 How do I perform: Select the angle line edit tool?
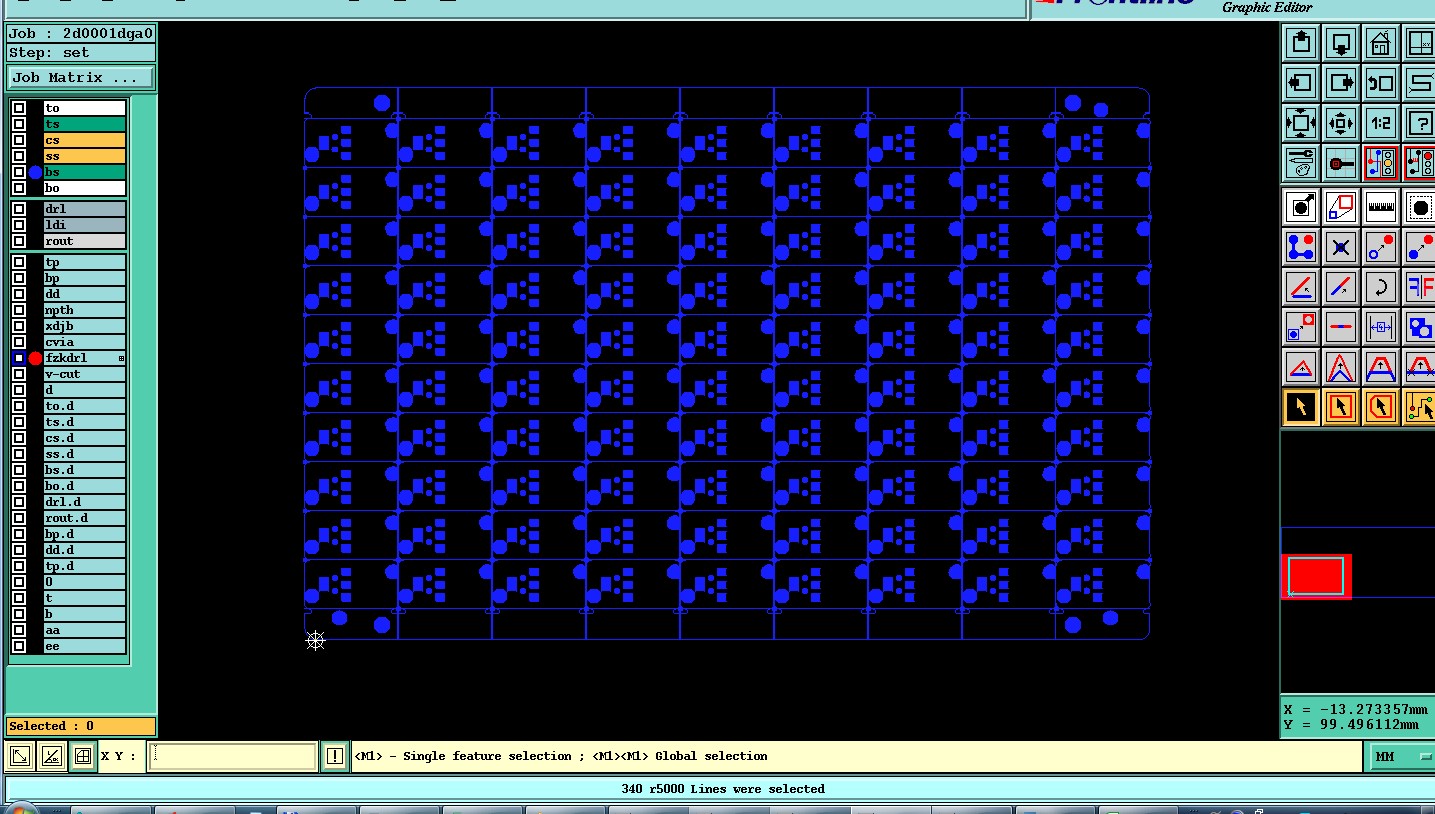click(x=1301, y=287)
